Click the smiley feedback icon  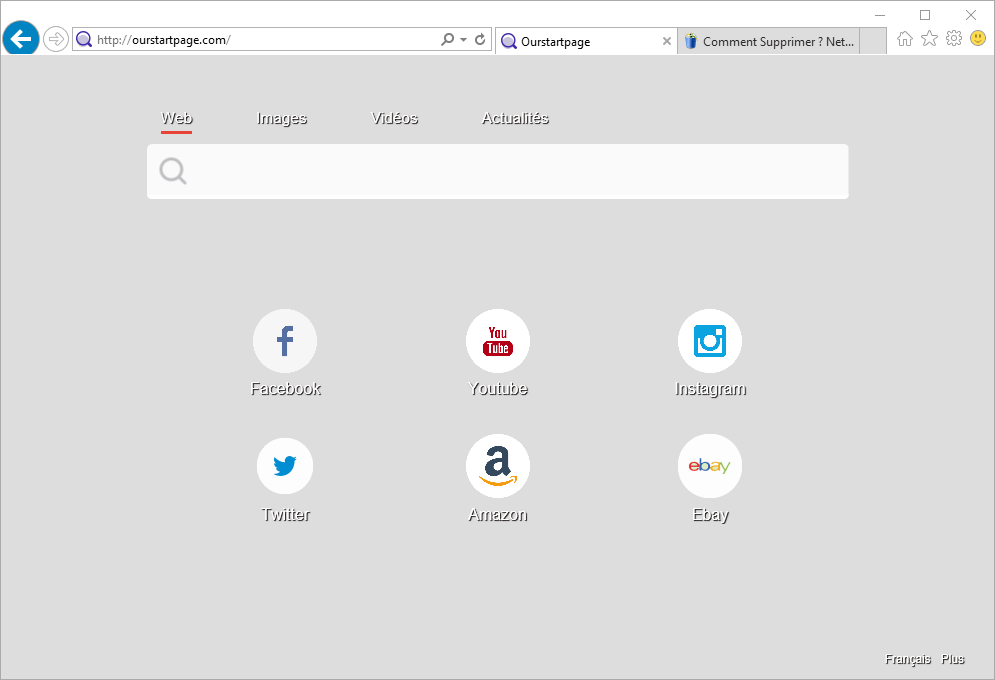tap(978, 39)
